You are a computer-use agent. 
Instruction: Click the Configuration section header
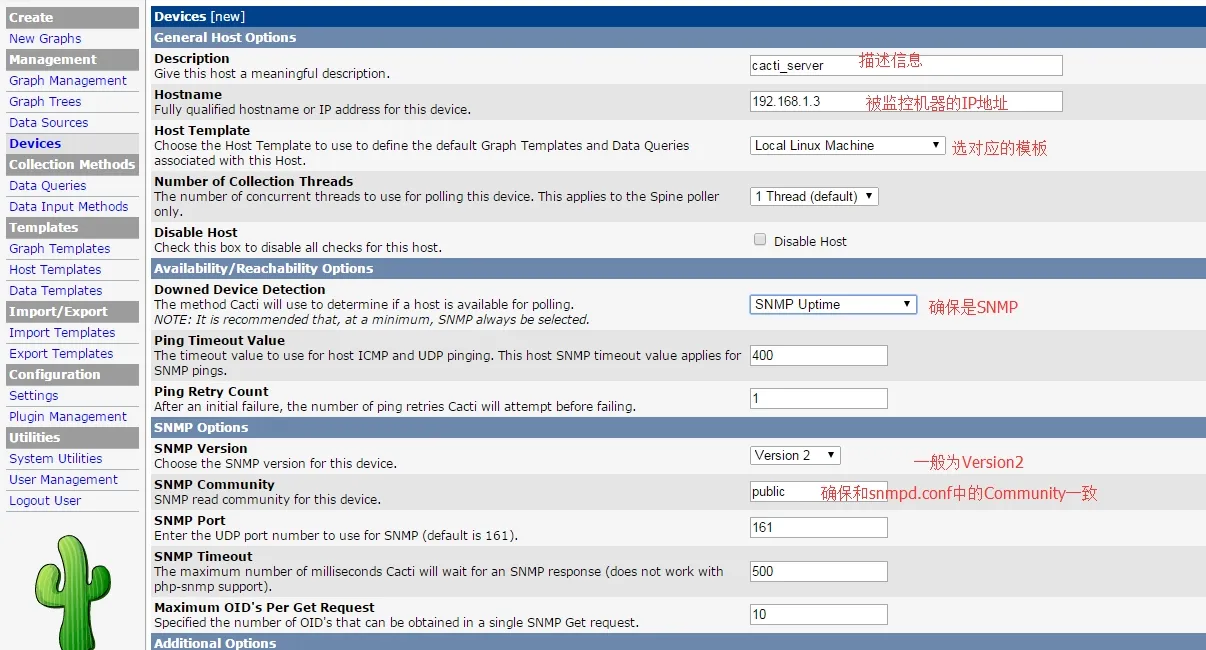(x=73, y=374)
